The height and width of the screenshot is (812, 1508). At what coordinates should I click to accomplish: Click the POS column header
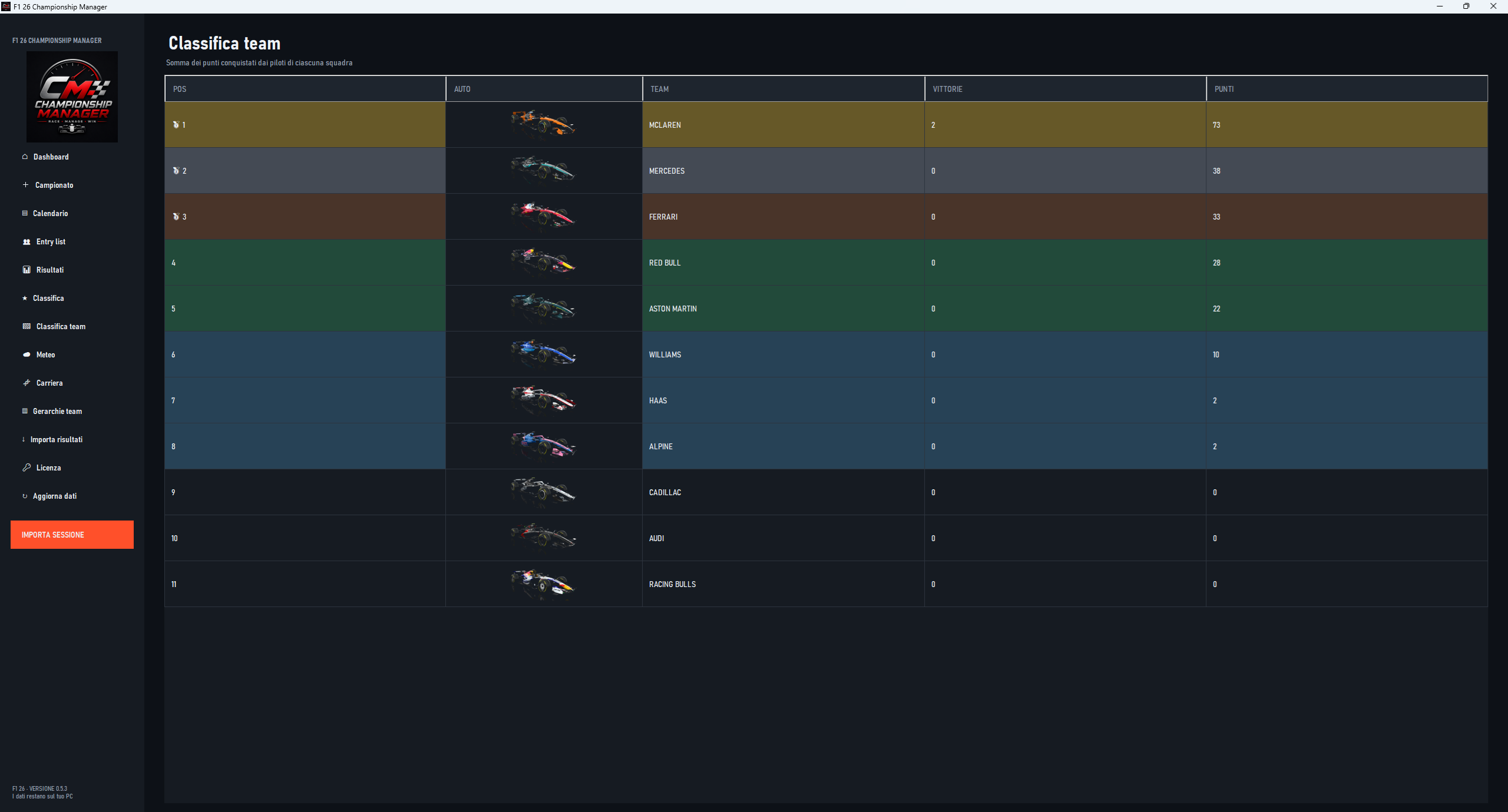click(305, 89)
